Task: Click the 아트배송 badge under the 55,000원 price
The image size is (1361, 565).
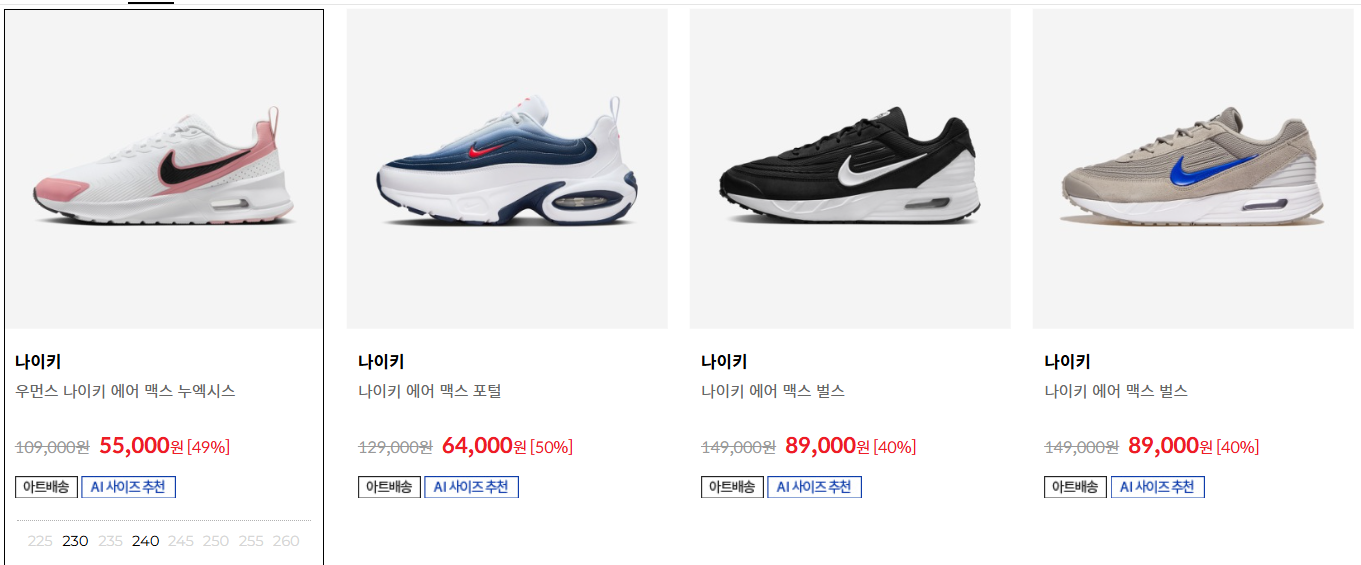Action: point(46,487)
